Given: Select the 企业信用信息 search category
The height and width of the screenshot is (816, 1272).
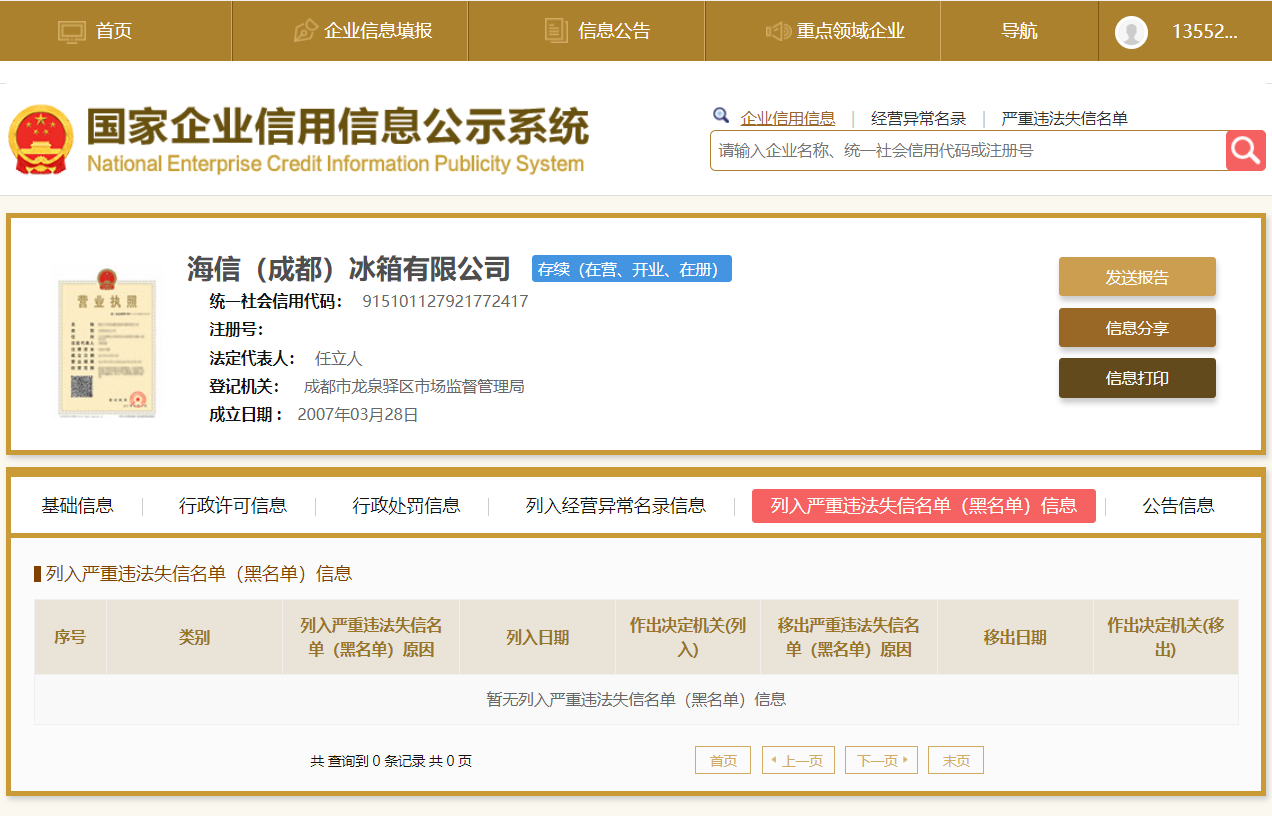Looking at the screenshot, I should [788, 118].
